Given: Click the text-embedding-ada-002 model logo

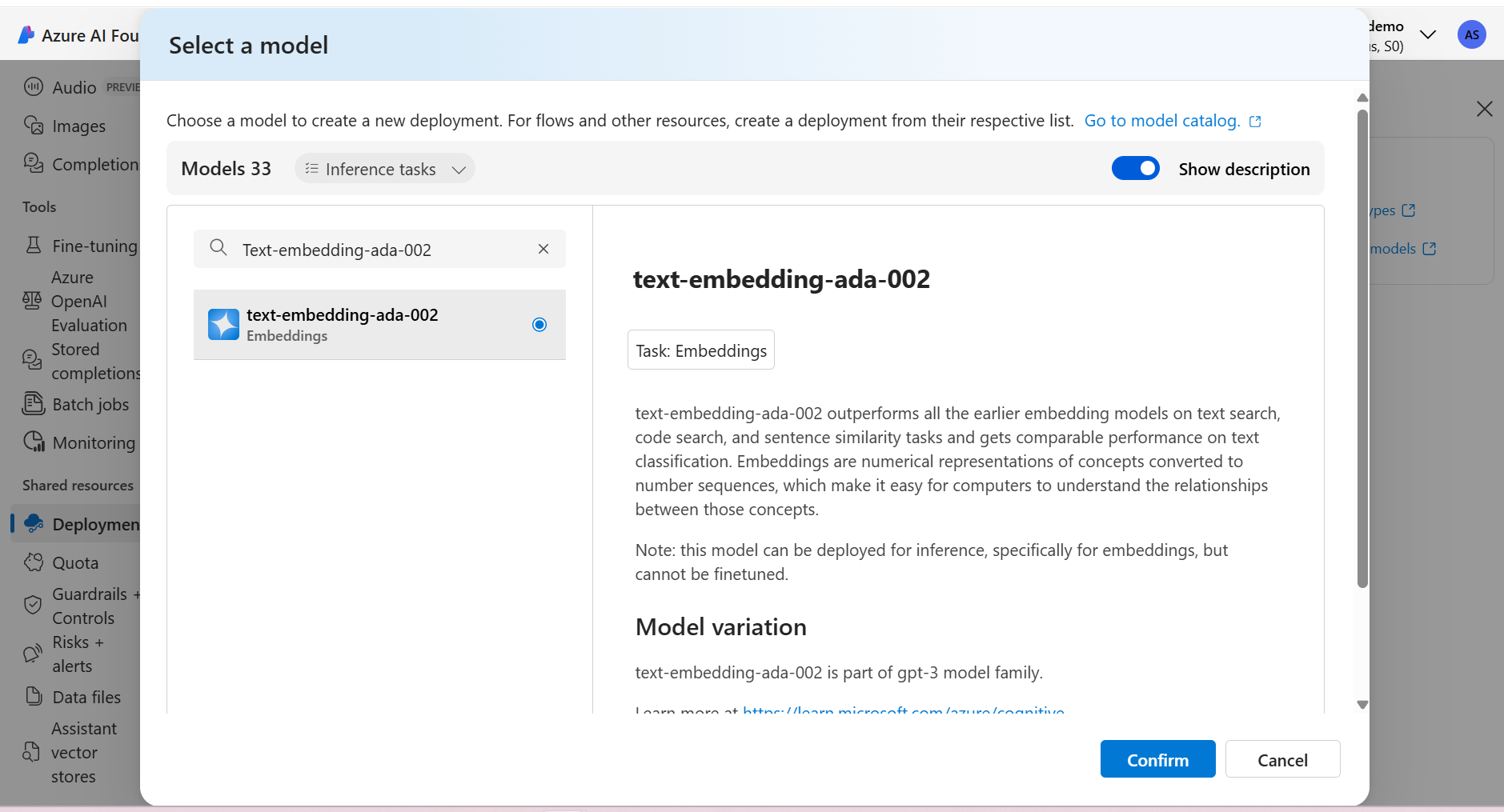Looking at the screenshot, I should 223,324.
